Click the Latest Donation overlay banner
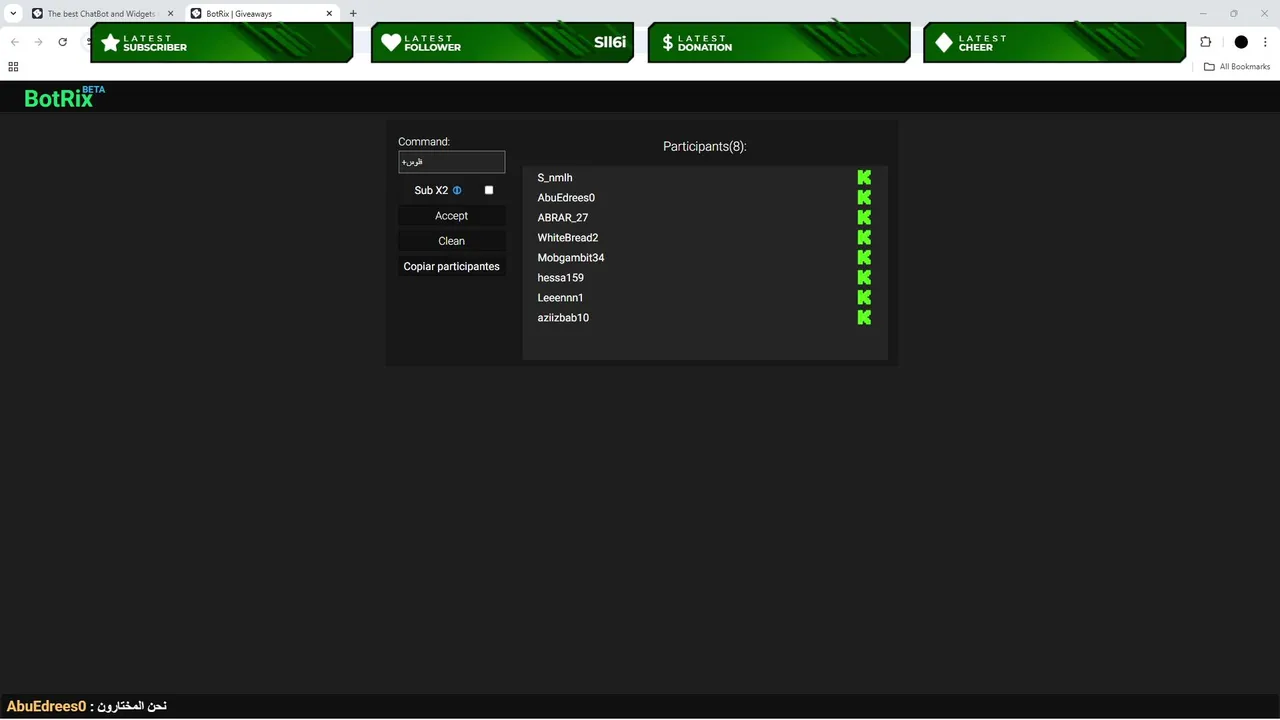 (779, 43)
